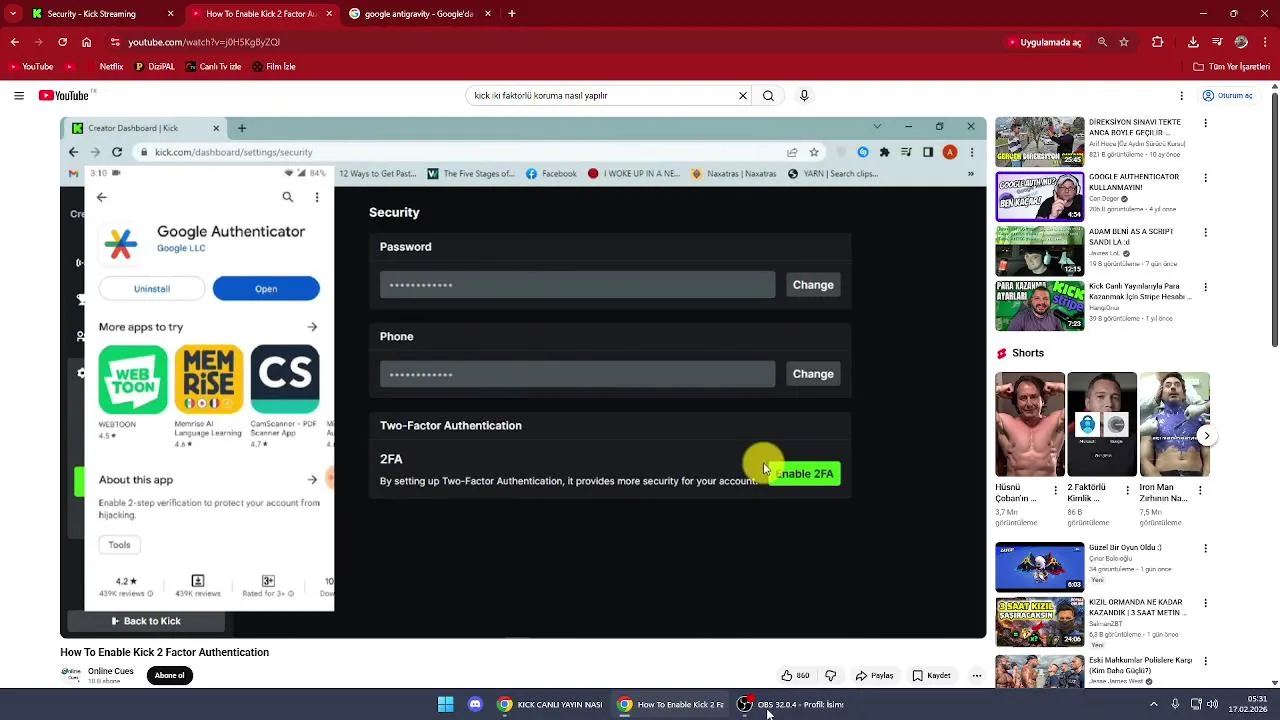Open Kızıl Ormanda Ne Kadar Kazandık thumbnail

(x=1039, y=621)
